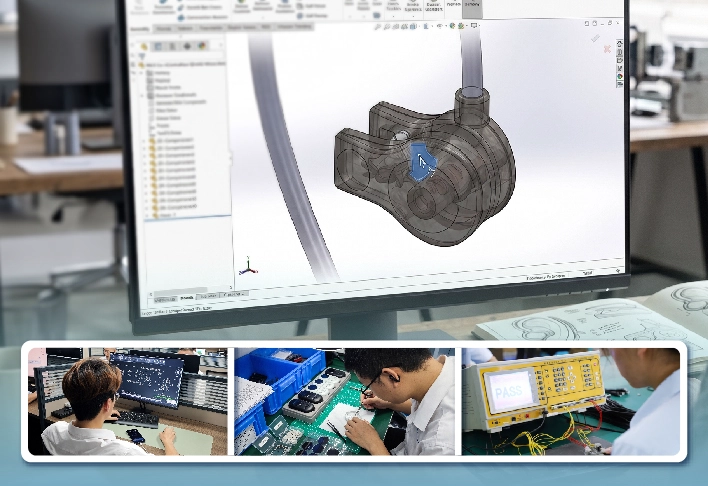Select the third manager pane tab icon
Image resolution: width=708 pixels, height=486 pixels.
(x=172, y=47)
